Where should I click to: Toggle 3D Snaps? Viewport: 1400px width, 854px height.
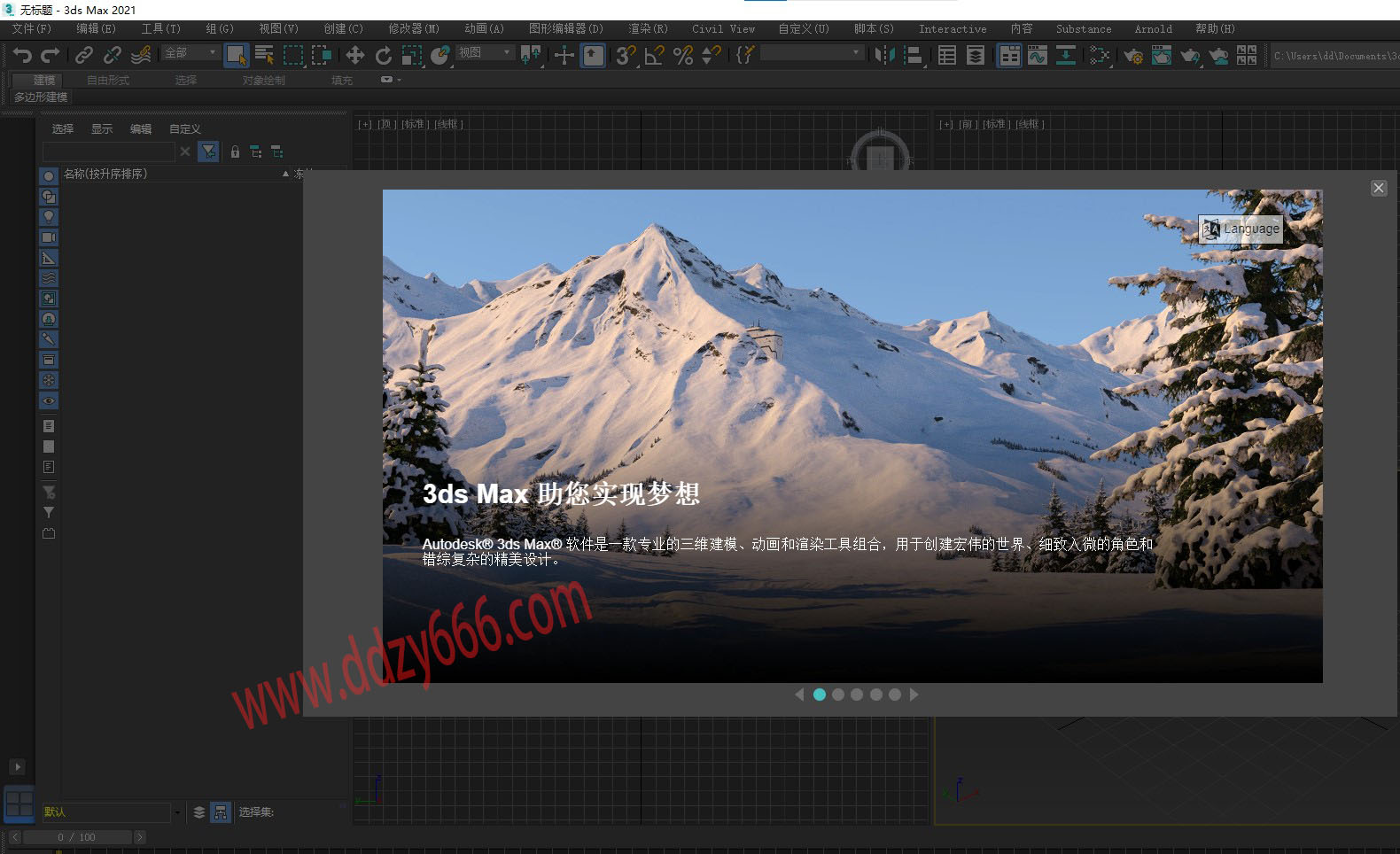[626, 55]
